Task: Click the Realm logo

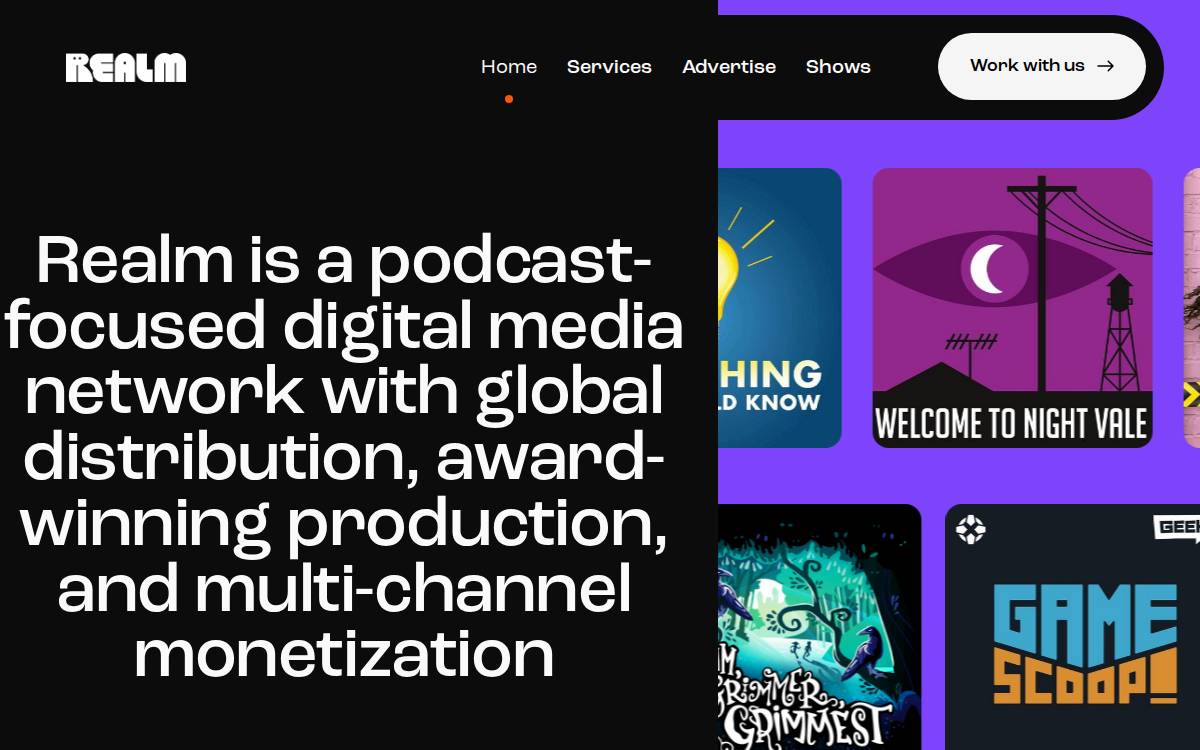Action: coord(126,67)
